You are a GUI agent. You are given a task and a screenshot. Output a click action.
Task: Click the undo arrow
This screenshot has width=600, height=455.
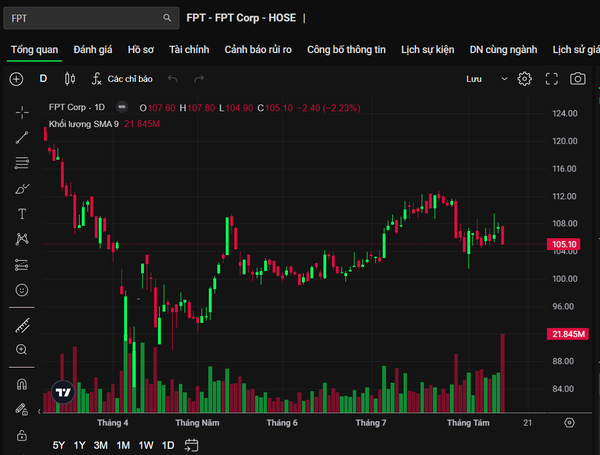[173, 79]
